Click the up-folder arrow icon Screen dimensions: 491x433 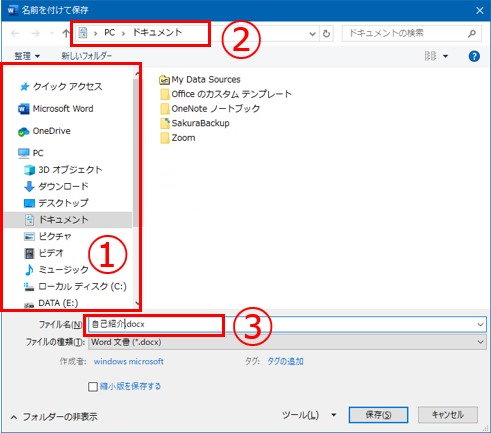[66, 33]
